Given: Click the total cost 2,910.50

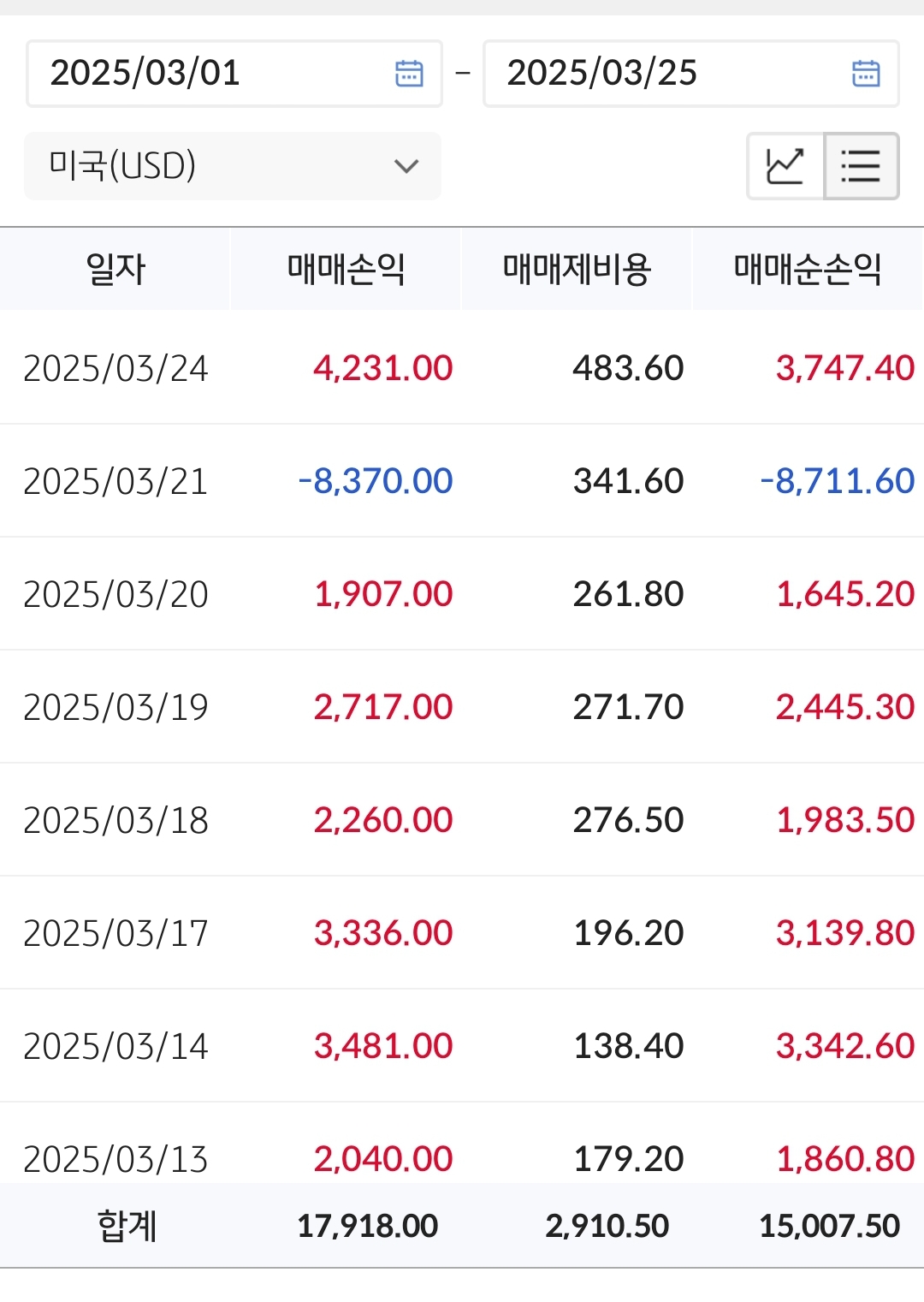Looking at the screenshot, I should pos(607,1227).
